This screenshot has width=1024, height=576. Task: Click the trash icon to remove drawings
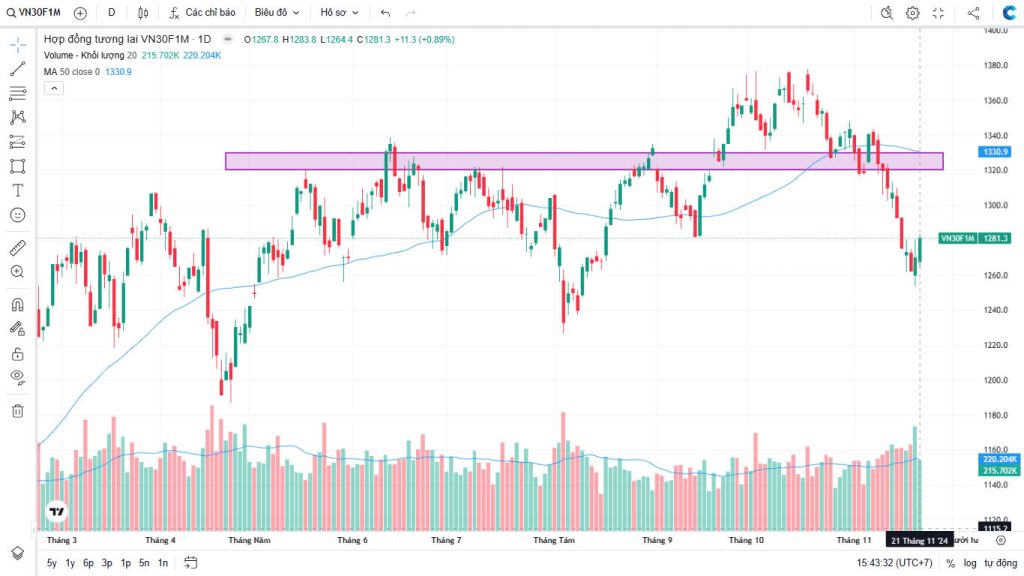click(17, 410)
